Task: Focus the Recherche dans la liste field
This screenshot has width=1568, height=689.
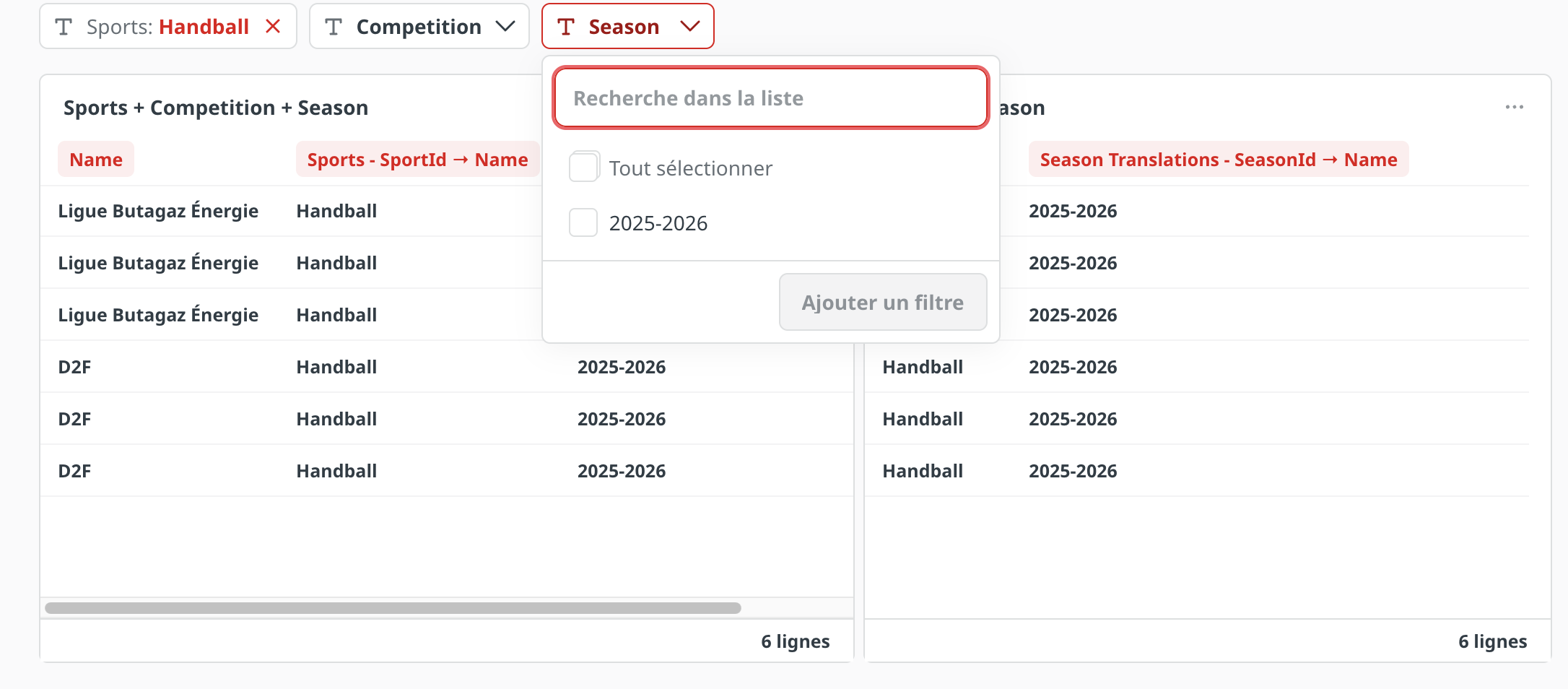Action: click(x=770, y=98)
